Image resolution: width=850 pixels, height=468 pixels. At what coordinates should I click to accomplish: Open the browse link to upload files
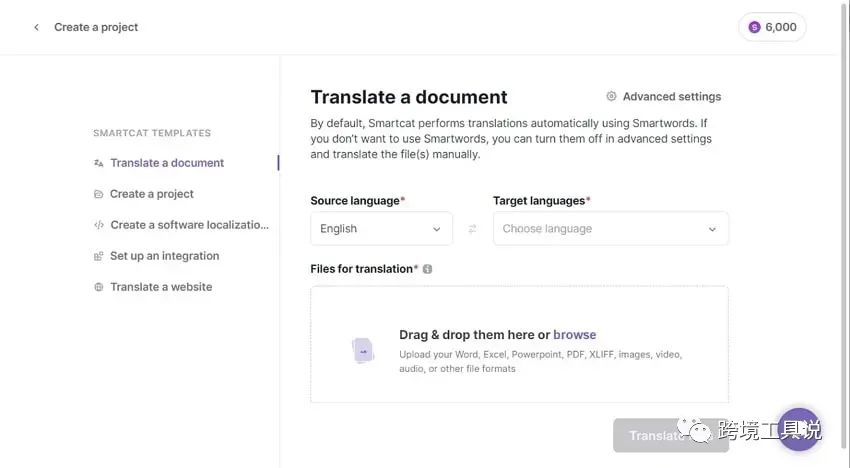coord(574,335)
